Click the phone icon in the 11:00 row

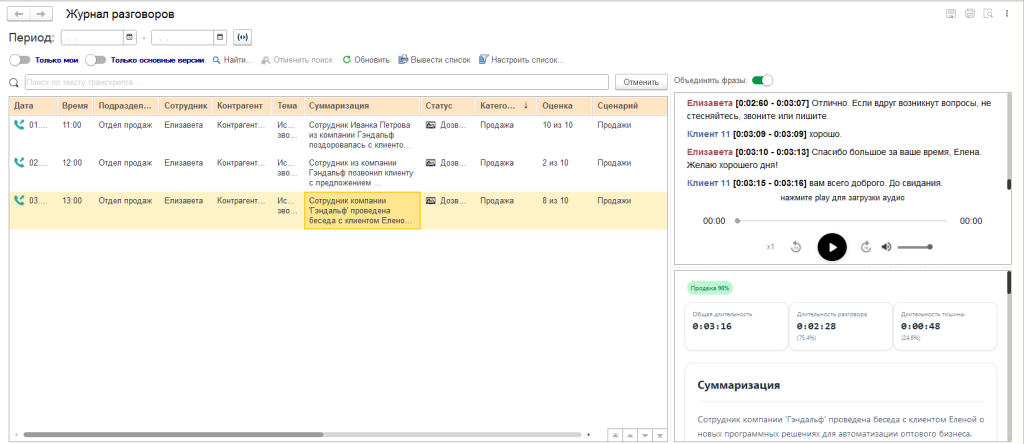(x=20, y=125)
